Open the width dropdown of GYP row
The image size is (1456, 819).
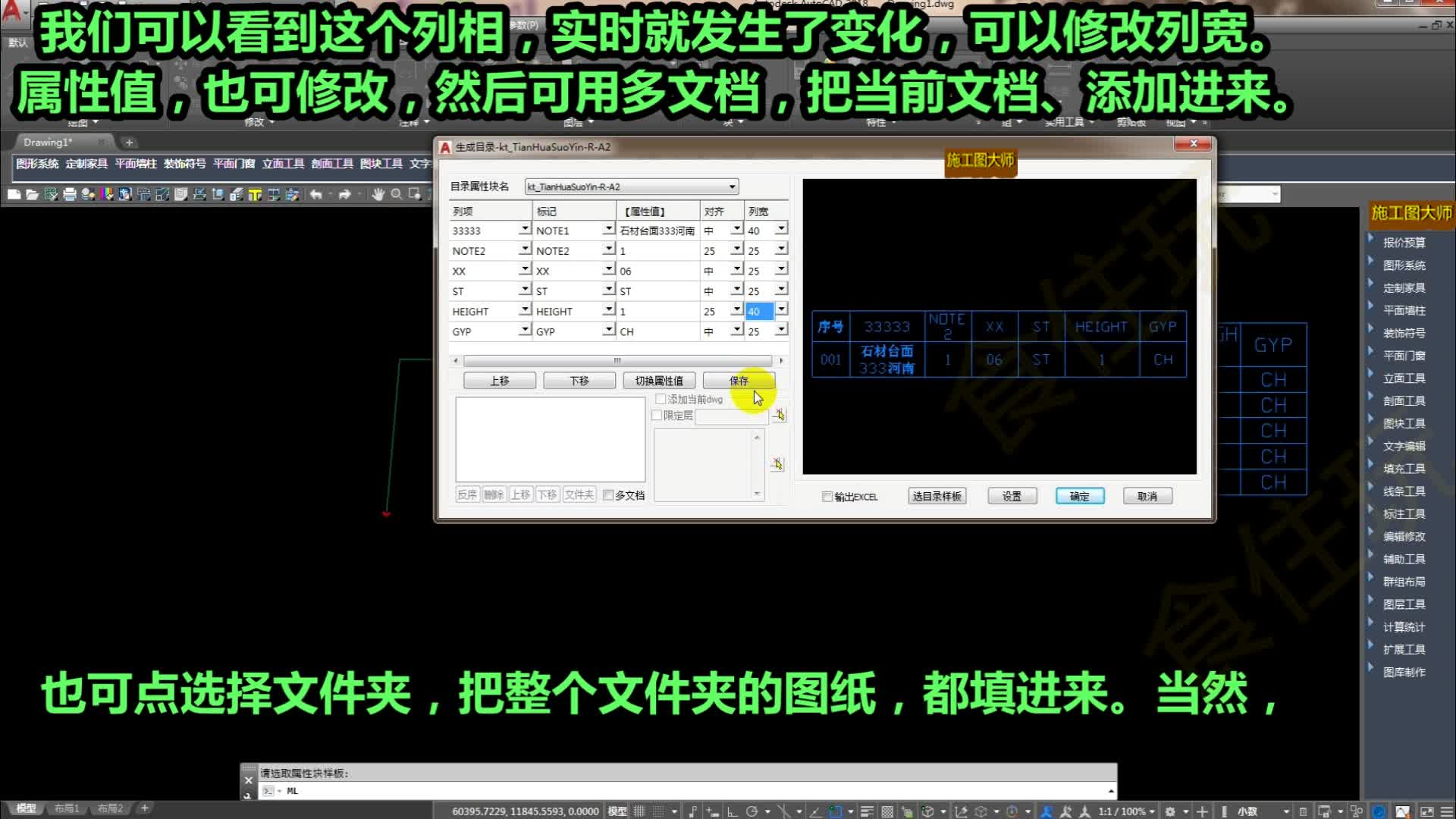[781, 330]
